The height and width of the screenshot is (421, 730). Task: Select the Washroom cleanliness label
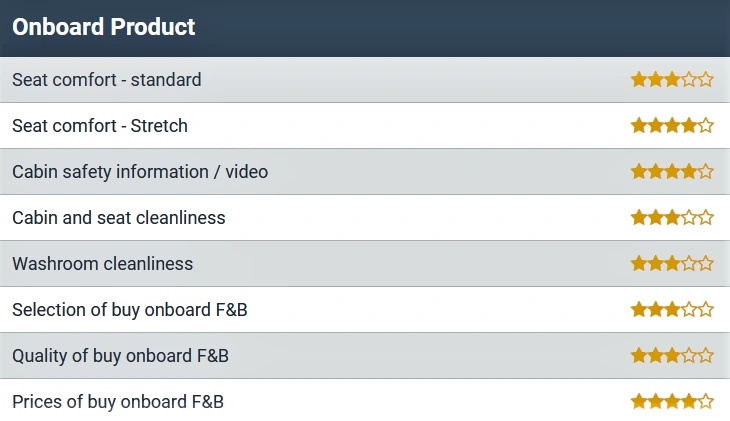[102, 264]
